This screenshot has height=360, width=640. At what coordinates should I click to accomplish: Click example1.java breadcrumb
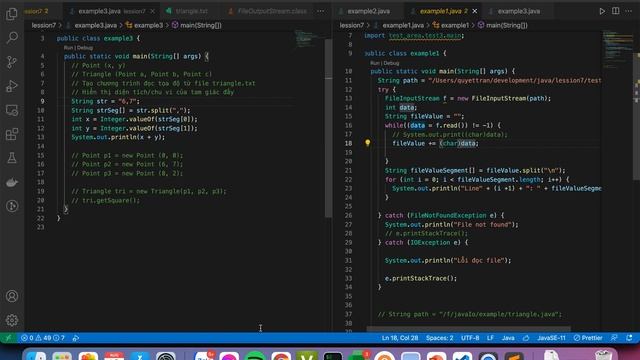pyautogui.click(x=403, y=25)
